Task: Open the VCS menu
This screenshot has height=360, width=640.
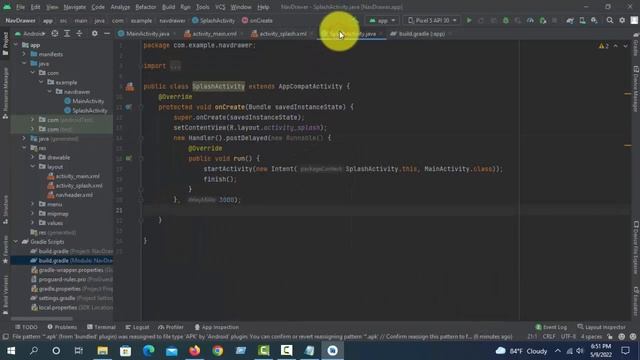Action: click(x=220, y=7)
